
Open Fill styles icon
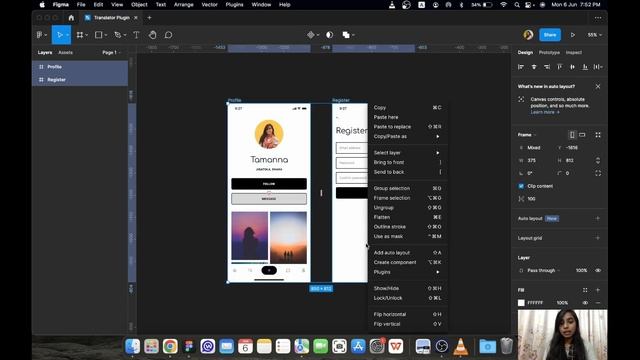click(585, 290)
